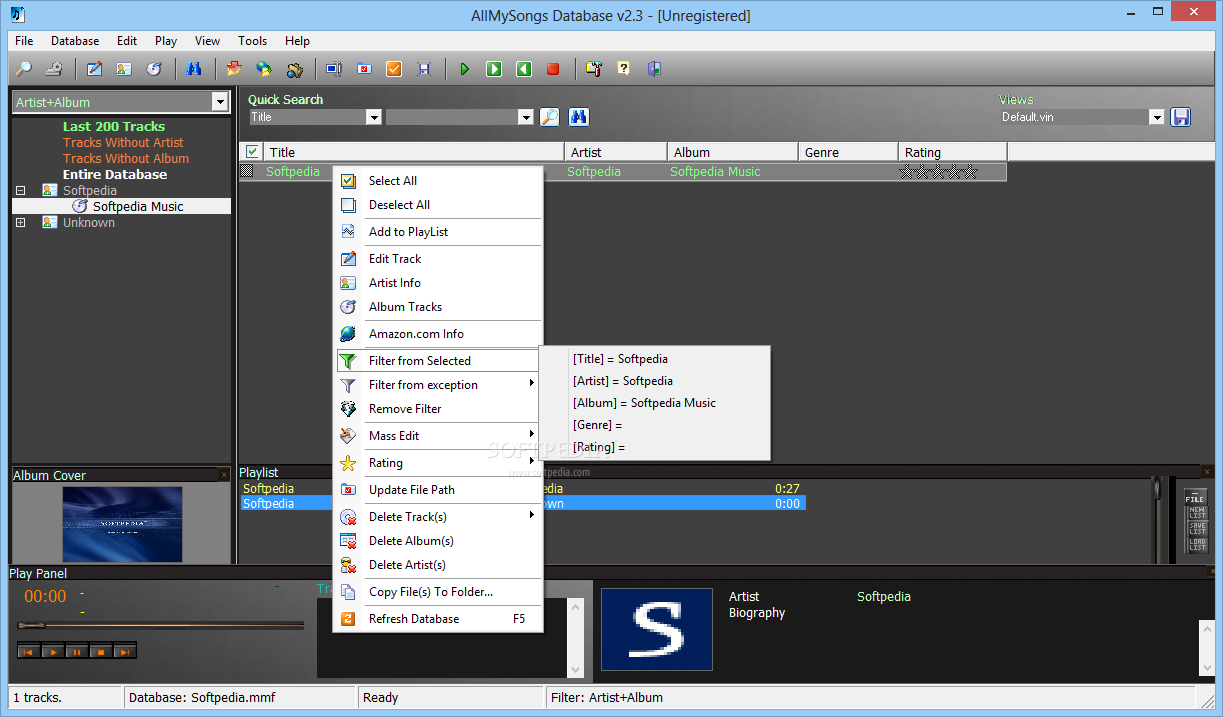Viewport: 1223px width, 717px height.
Task: Click the SAVE LIST playlist button
Action: point(1197,528)
